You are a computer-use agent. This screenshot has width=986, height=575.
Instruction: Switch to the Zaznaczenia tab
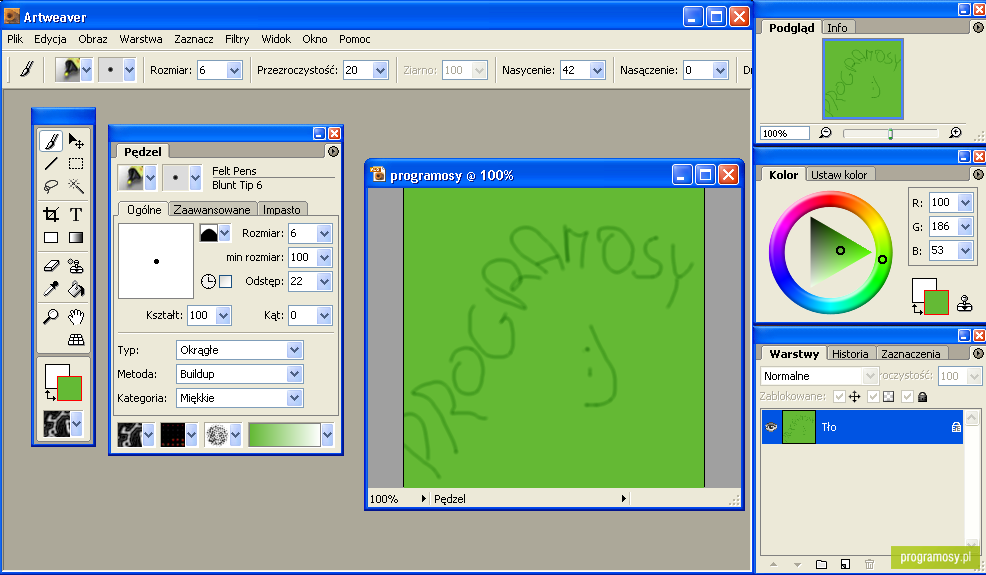(x=911, y=354)
